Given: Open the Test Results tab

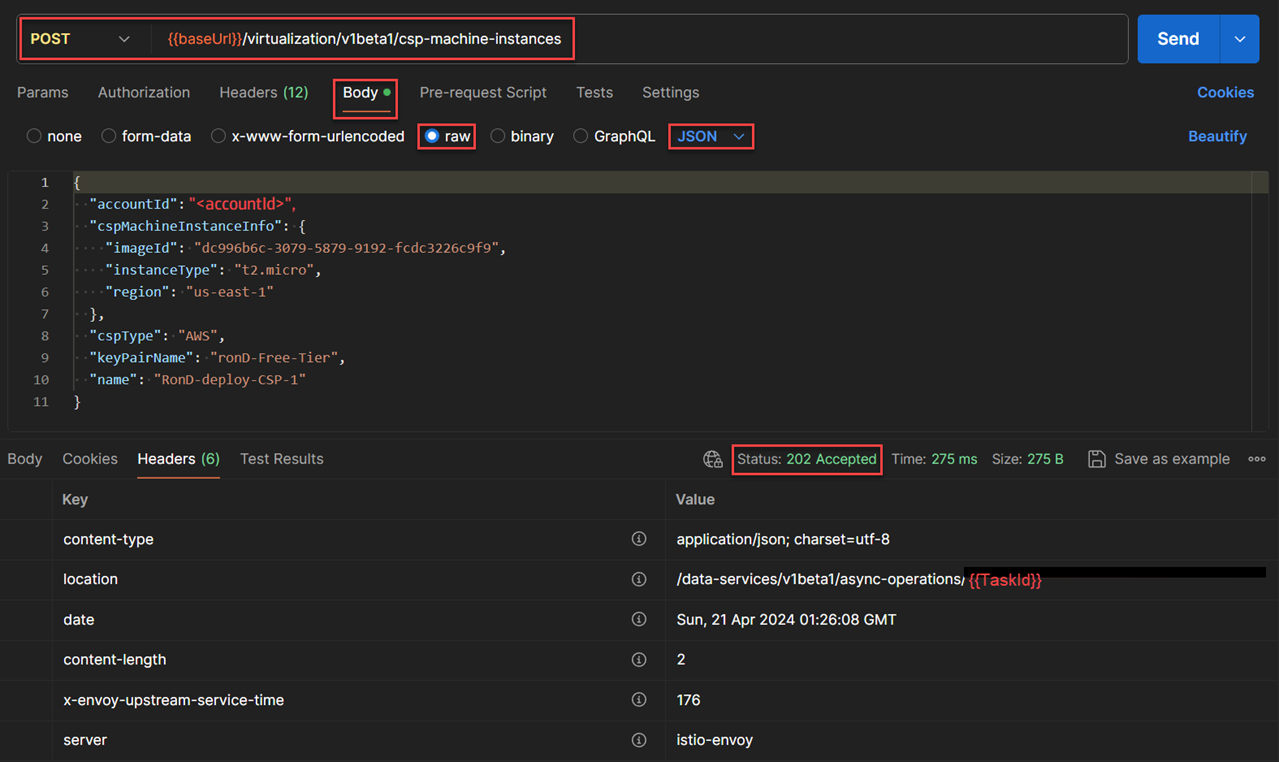Looking at the screenshot, I should click(282, 459).
